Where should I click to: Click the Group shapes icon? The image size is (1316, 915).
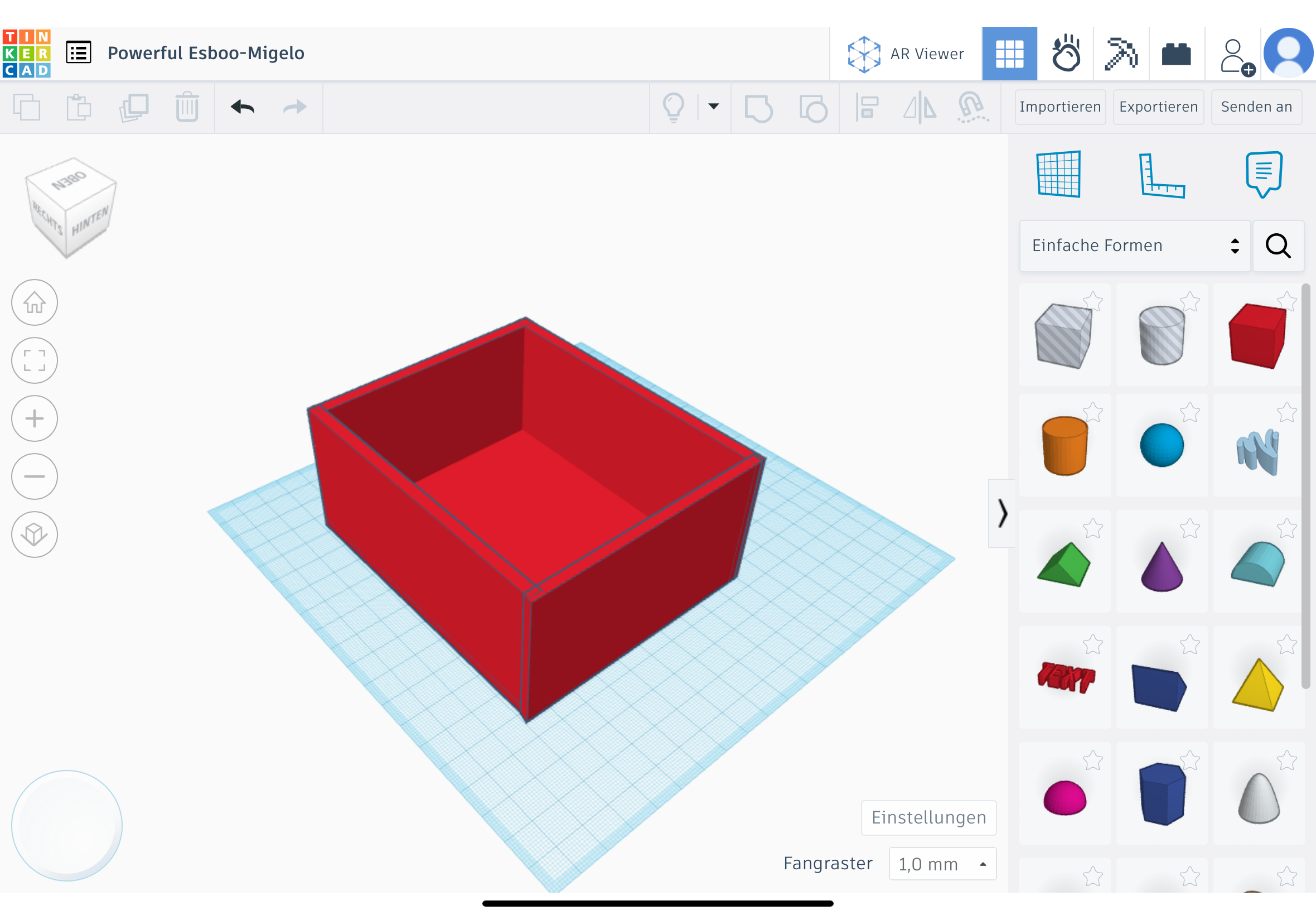pyautogui.click(x=759, y=107)
